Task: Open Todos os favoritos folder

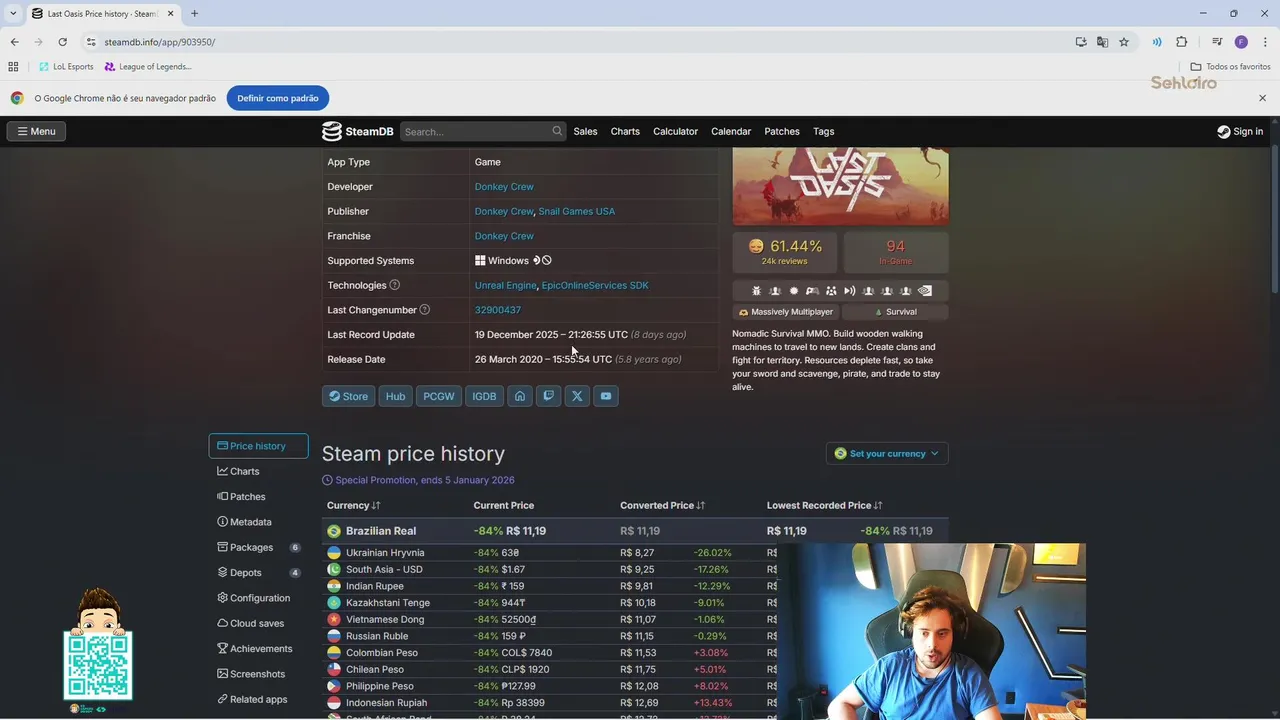Action: pyautogui.click(x=1230, y=67)
